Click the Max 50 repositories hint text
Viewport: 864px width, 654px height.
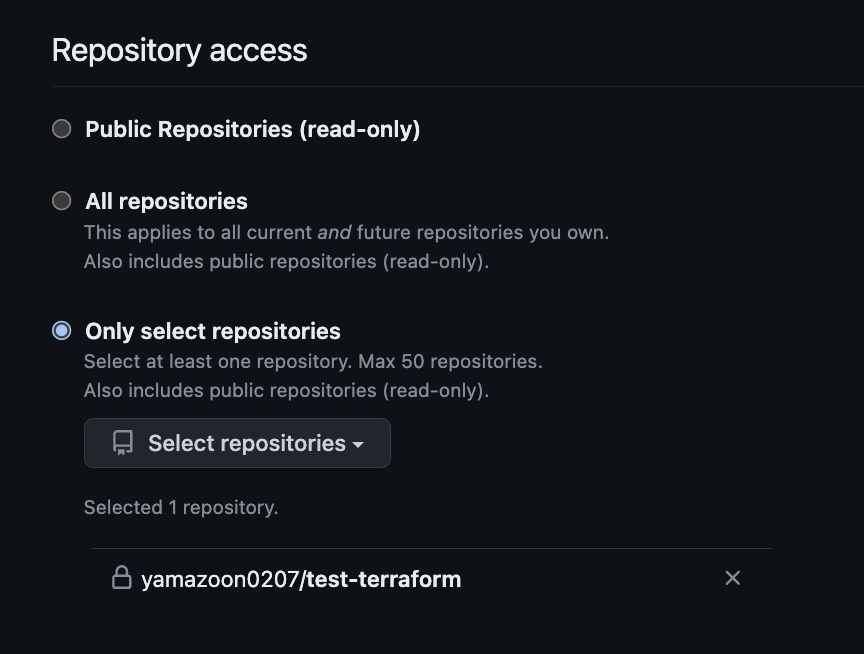450,361
